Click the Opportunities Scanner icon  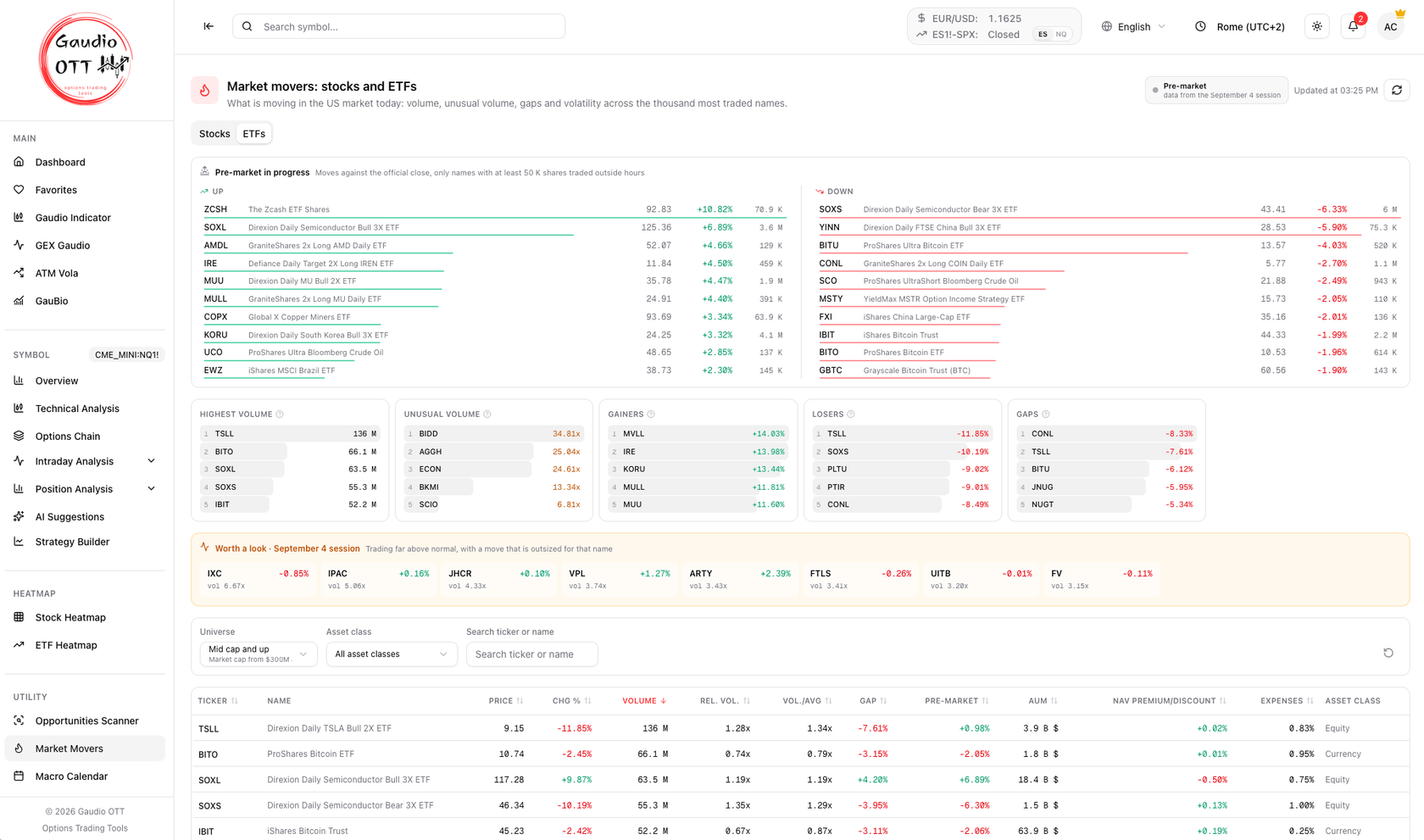click(x=19, y=720)
